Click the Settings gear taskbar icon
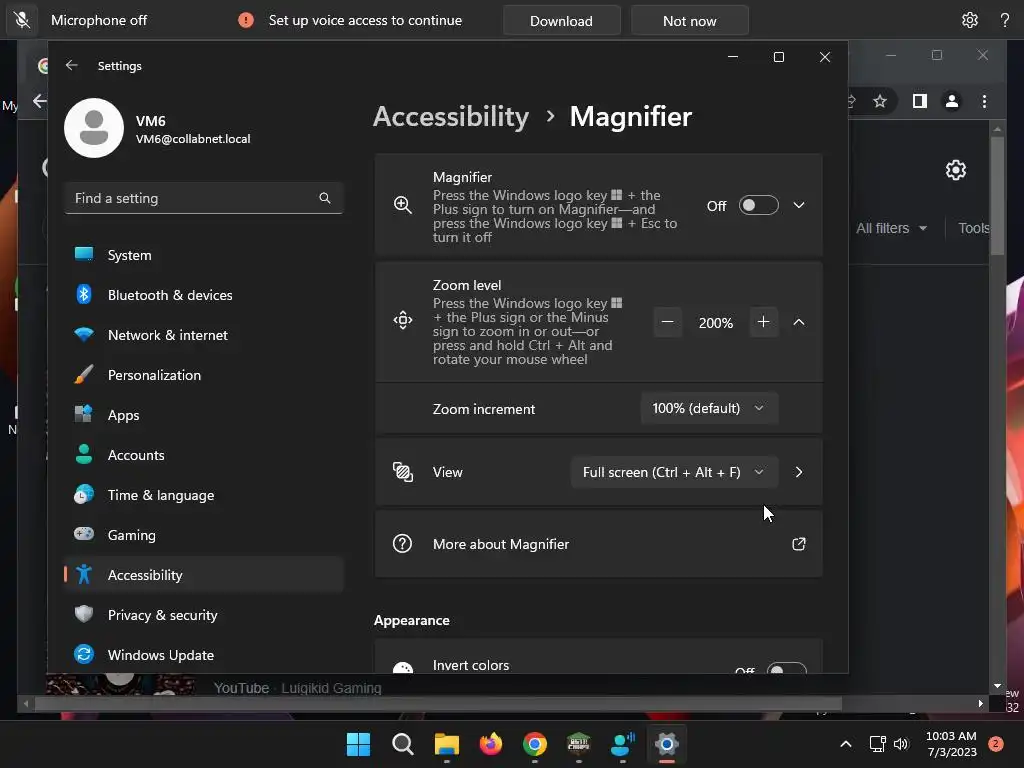Viewport: 1024px width, 768px height. coord(667,744)
